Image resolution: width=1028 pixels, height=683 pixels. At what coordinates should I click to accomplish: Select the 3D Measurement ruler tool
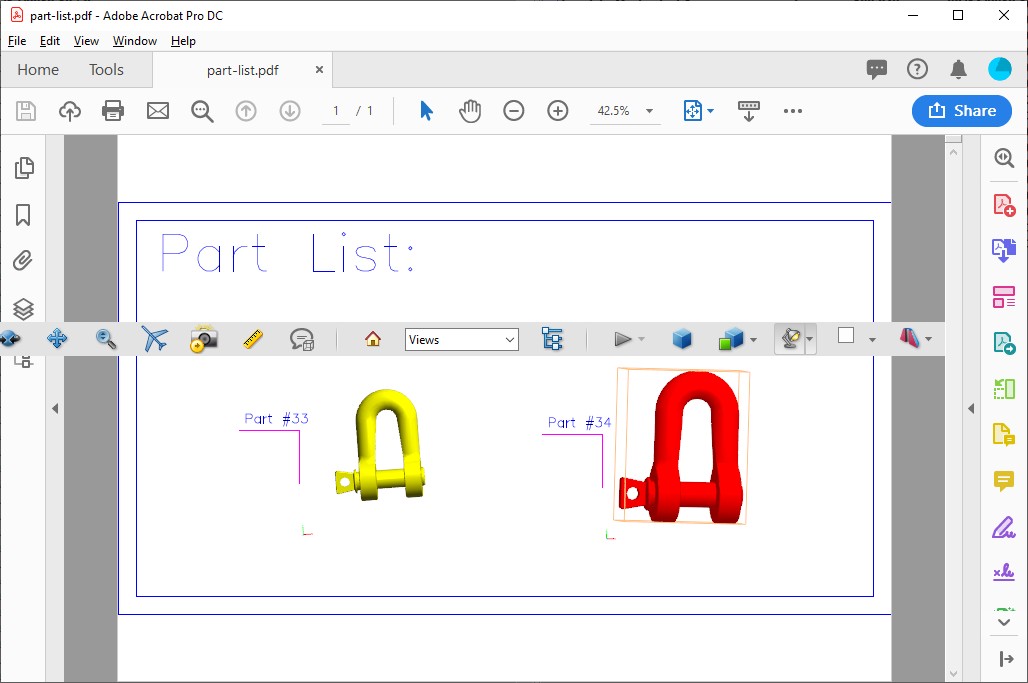(x=252, y=339)
